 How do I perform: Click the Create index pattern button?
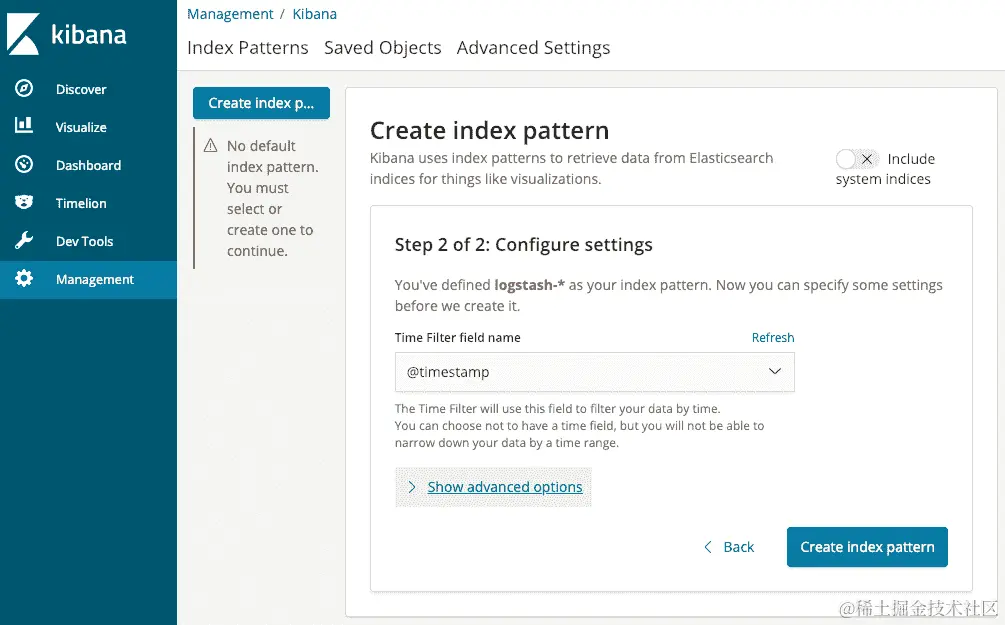coord(867,547)
